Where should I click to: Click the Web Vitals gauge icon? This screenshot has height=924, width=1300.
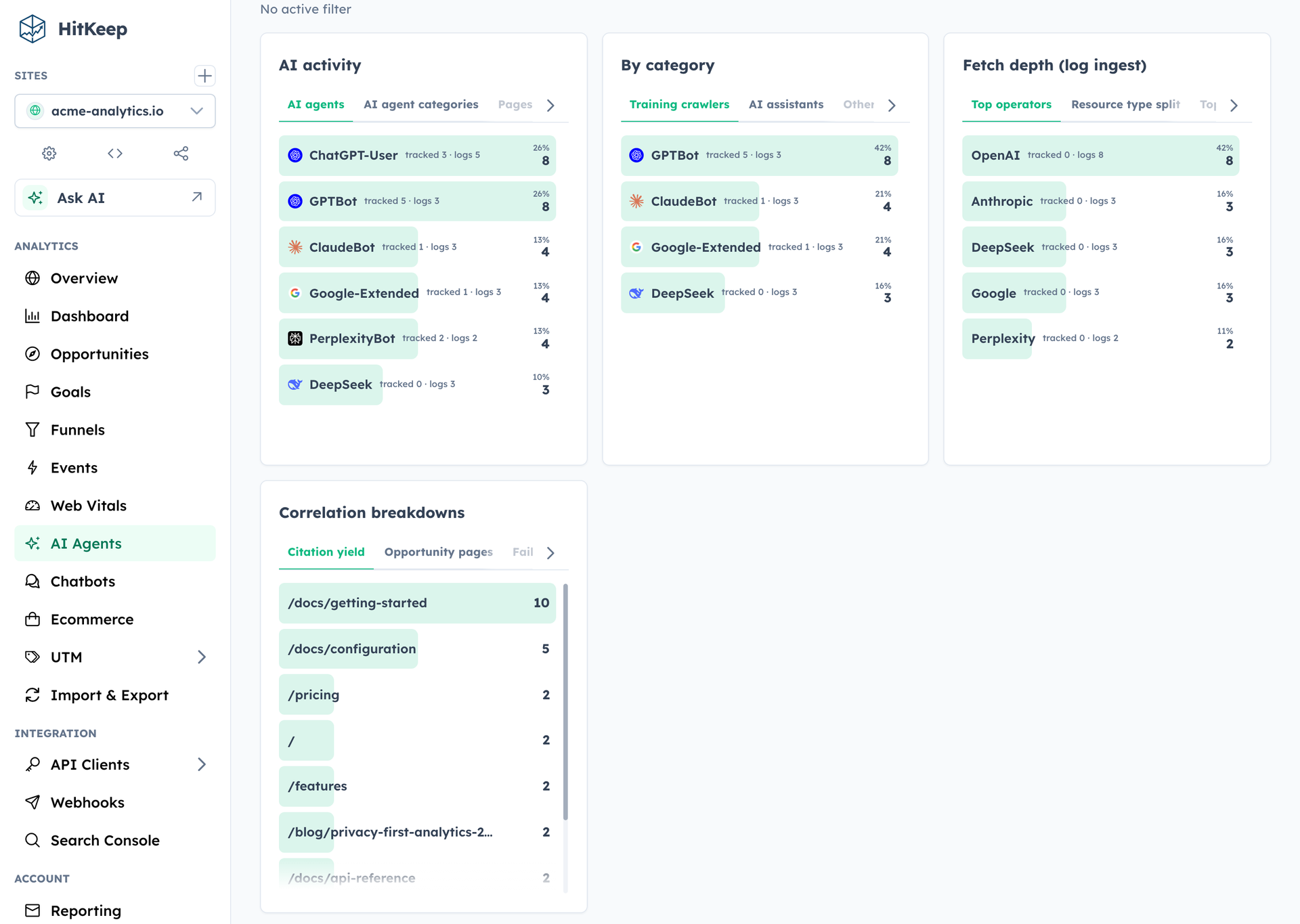tap(32, 506)
